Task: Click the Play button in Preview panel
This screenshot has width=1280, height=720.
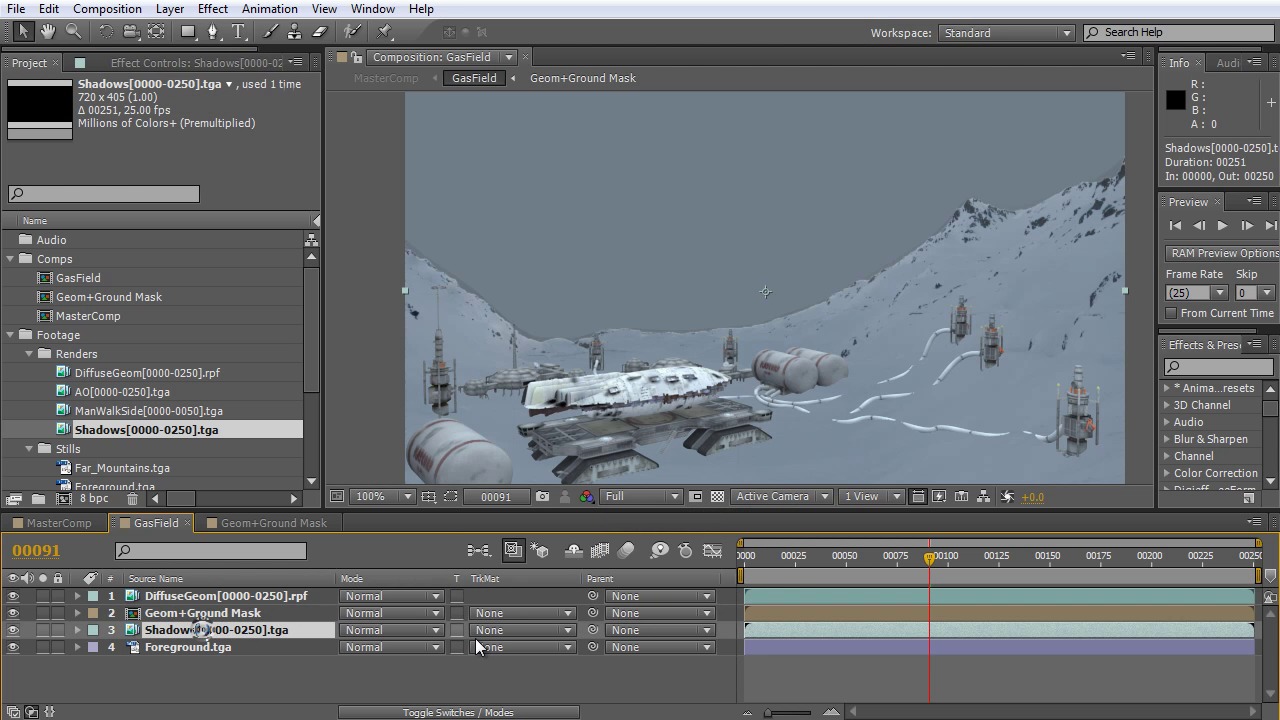Action: tap(1222, 226)
